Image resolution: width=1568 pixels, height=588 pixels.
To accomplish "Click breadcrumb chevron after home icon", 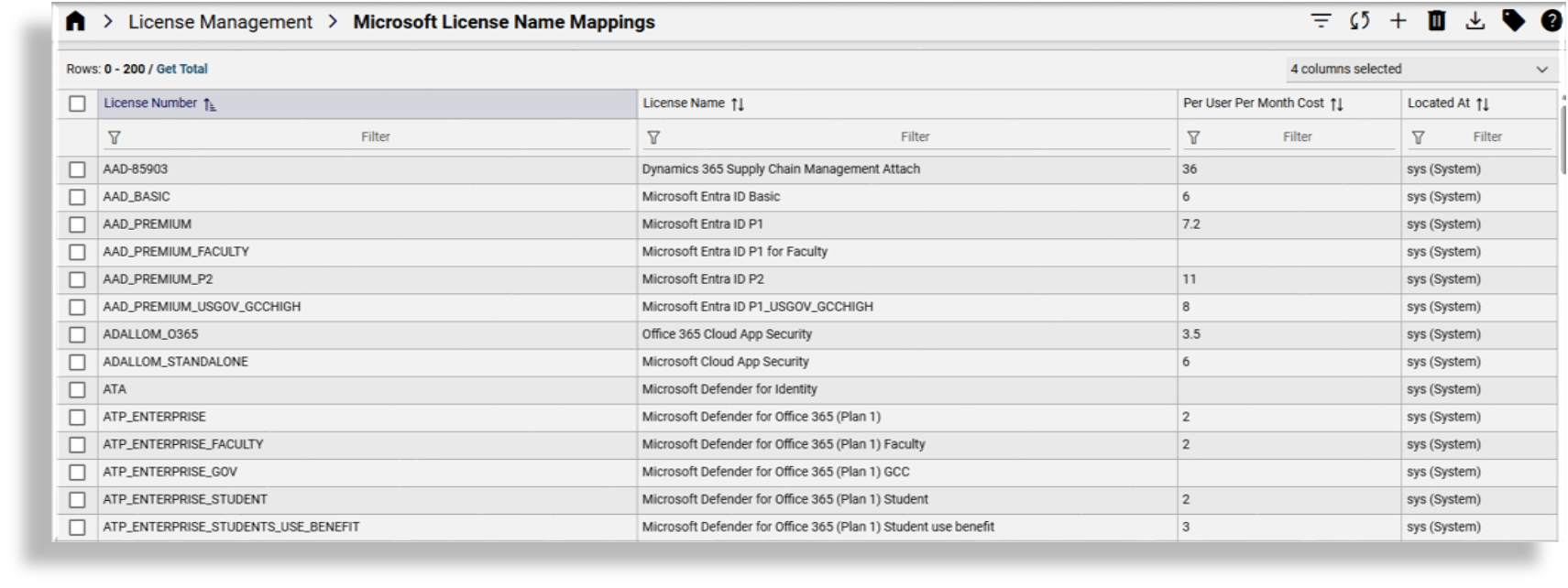I will [x=108, y=21].
